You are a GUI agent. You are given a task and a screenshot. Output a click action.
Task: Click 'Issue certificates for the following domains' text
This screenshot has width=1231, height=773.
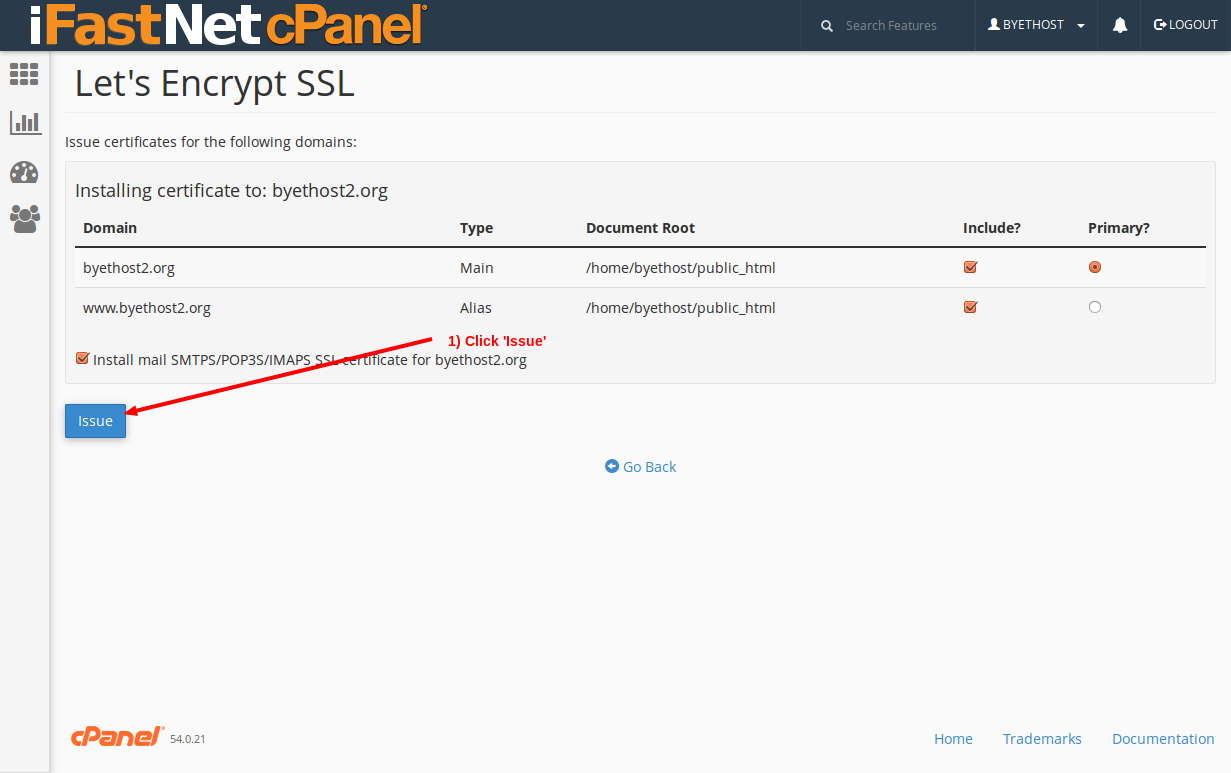click(211, 142)
